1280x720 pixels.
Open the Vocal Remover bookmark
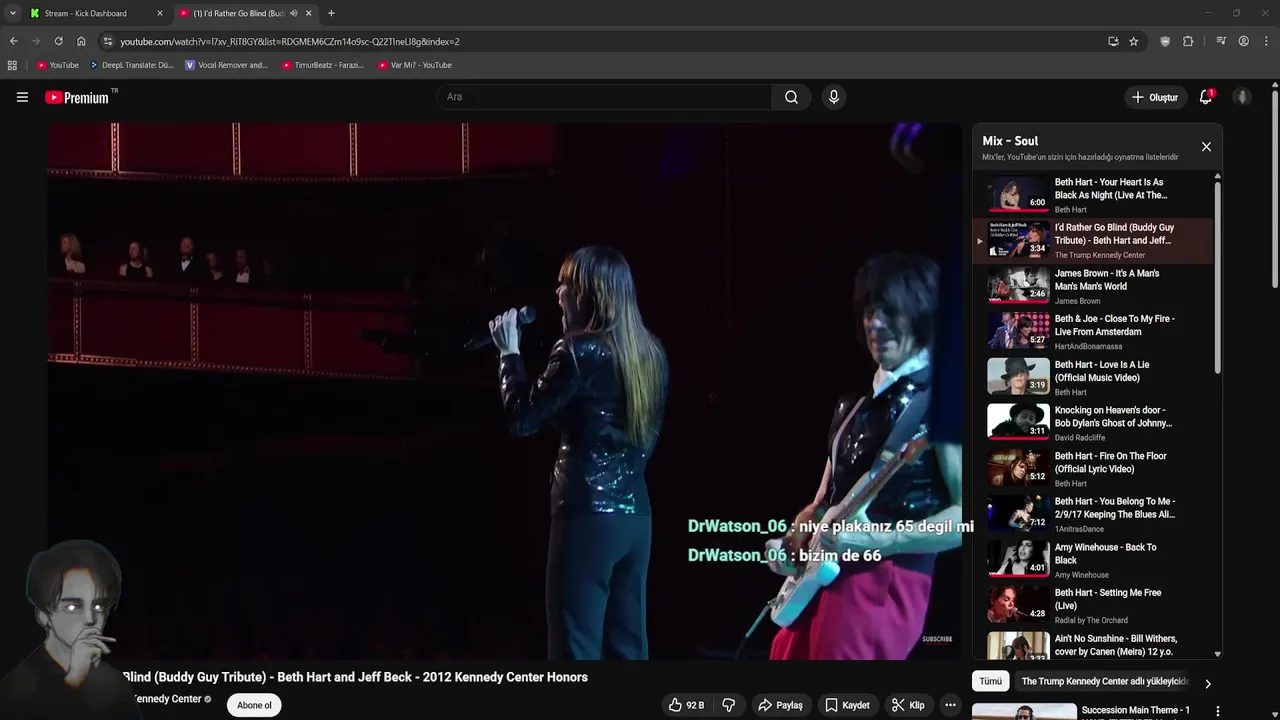227,65
